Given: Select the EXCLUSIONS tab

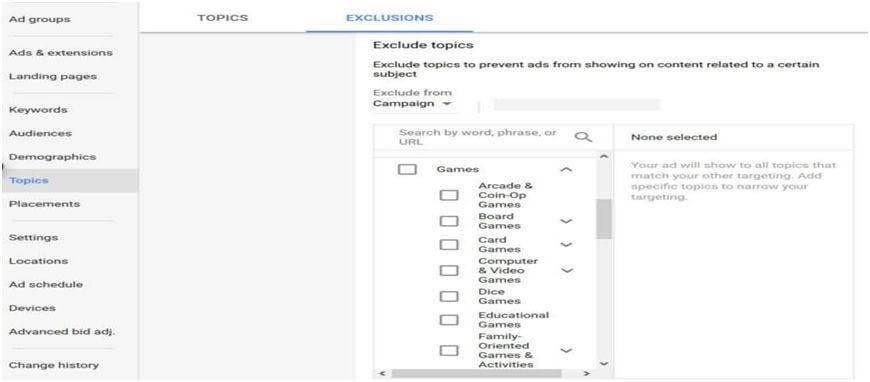Looking at the screenshot, I should (389, 18).
